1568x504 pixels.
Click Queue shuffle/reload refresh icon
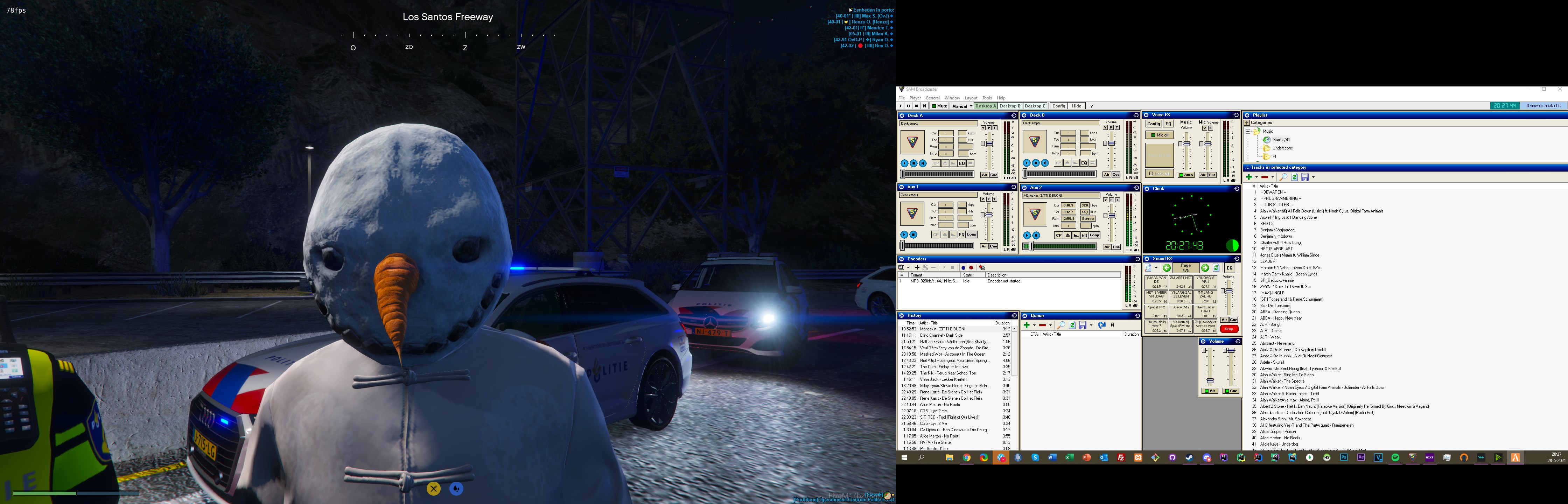1072,325
